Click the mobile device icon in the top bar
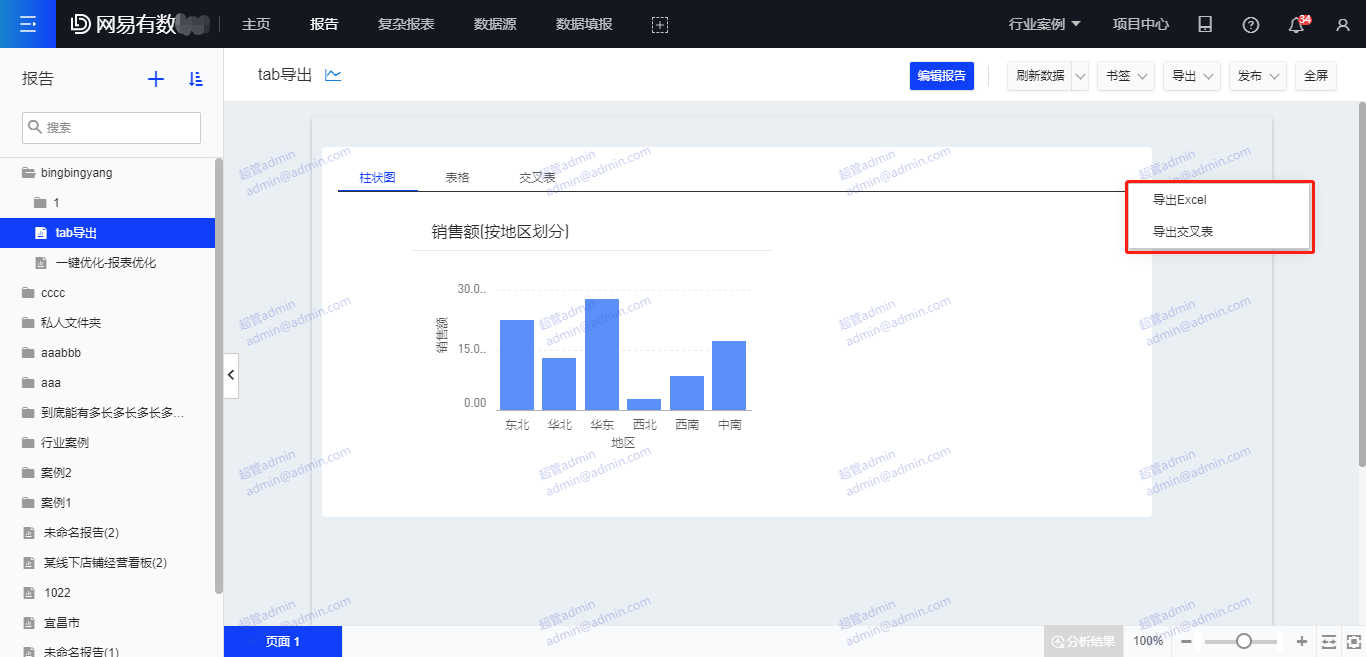The width and height of the screenshot is (1366, 657). pos(1205,25)
